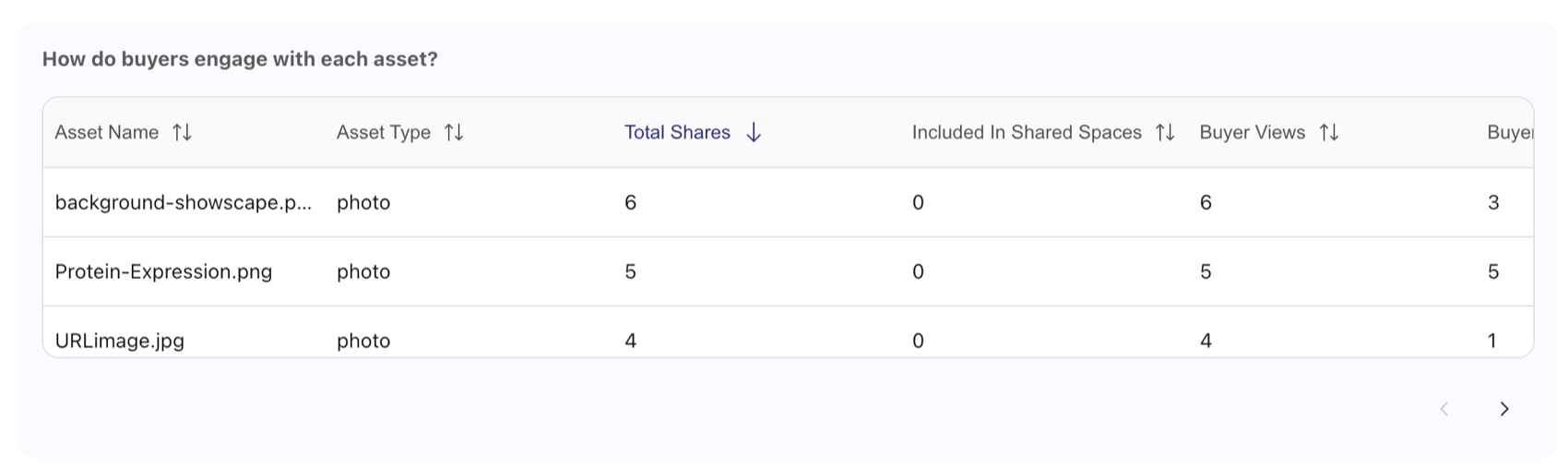Open Protein-Expression.png asset row
The height and width of the screenshot is (469, 1568).
789,271
